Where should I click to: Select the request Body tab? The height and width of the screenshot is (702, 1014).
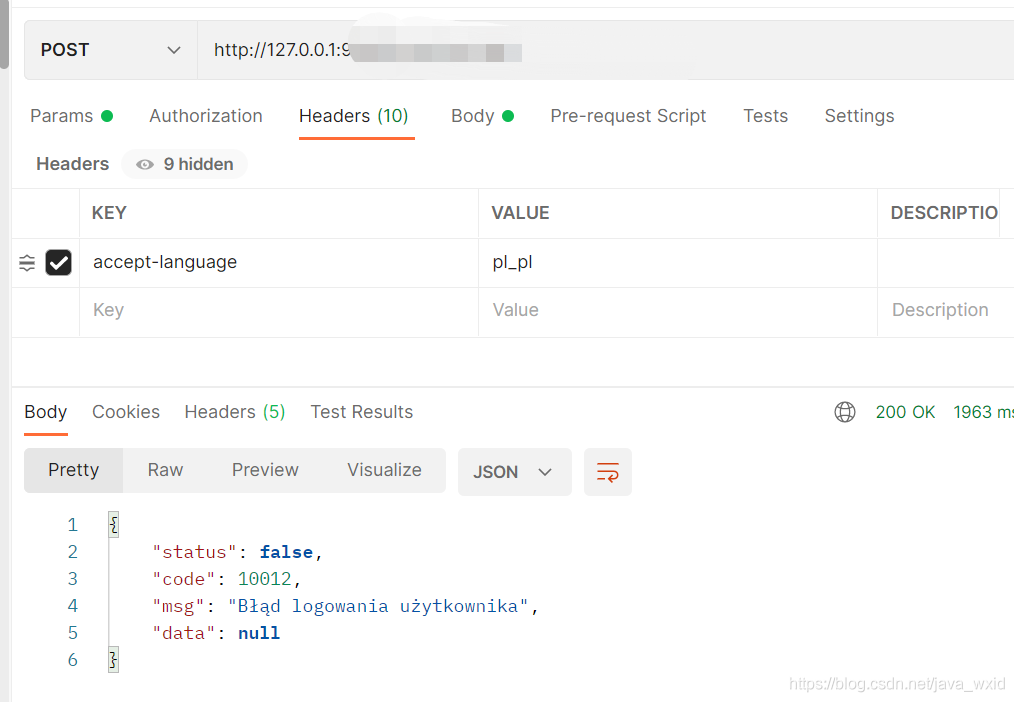tap(481, 116)
